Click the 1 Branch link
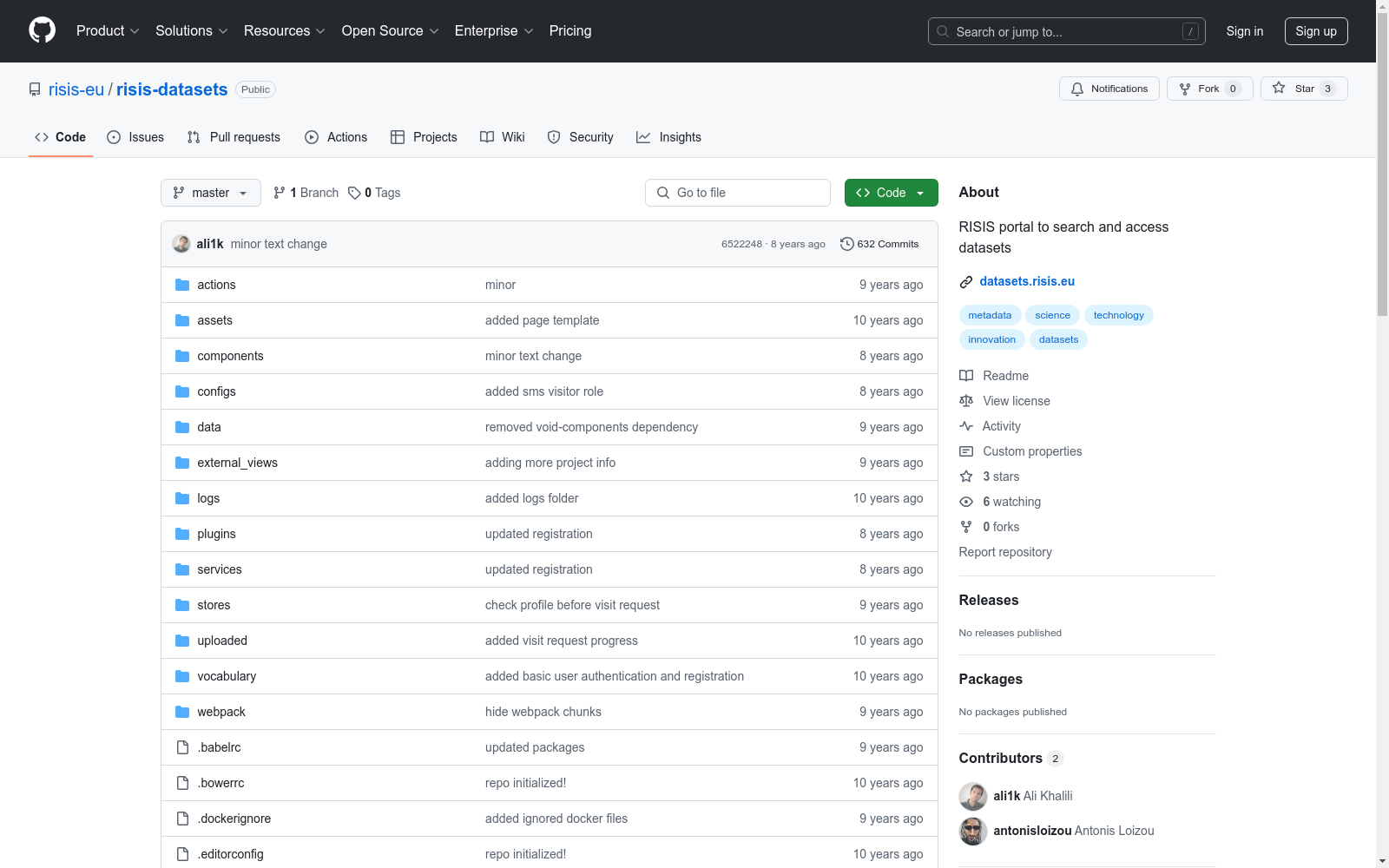The width and height of the screenshot is (1389, 868). (x=306, y=193)
